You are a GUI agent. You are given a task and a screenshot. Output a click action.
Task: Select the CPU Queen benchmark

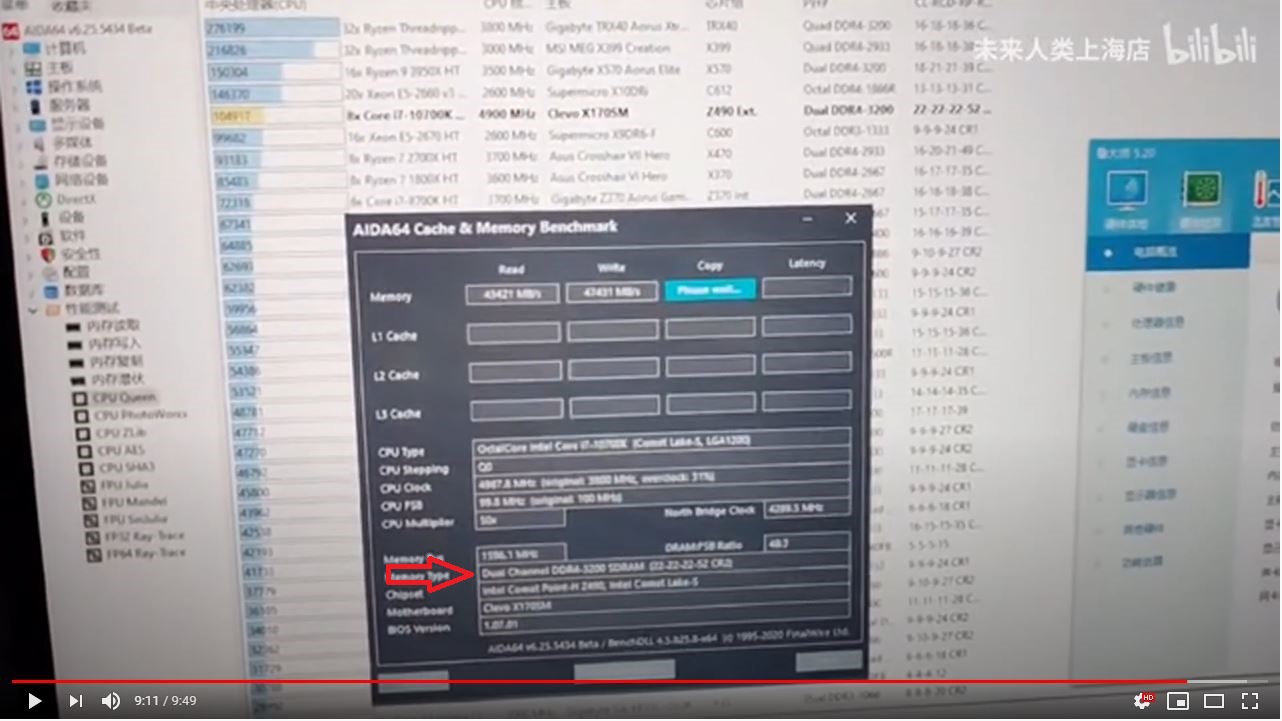coord(115,398)
